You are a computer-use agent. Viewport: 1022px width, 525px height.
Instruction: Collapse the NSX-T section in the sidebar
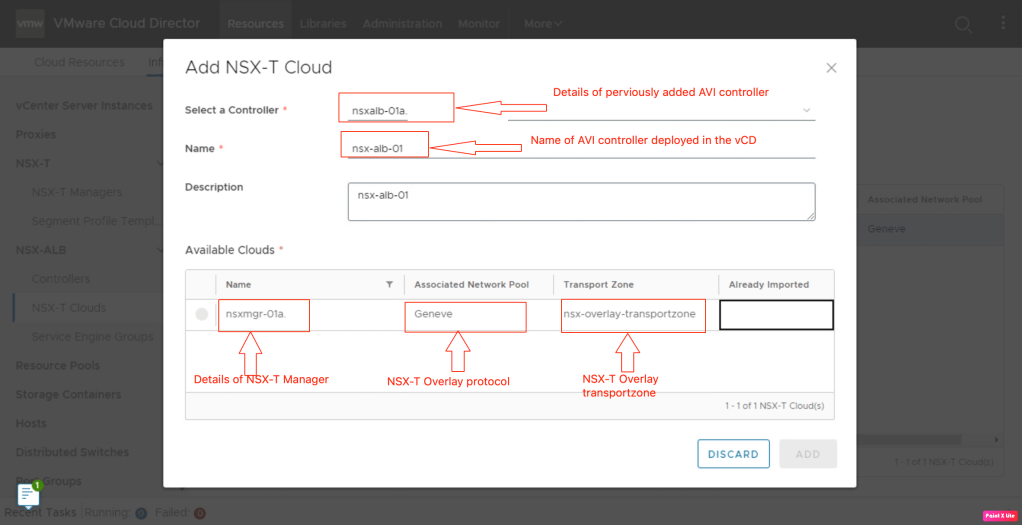[160, 163]
